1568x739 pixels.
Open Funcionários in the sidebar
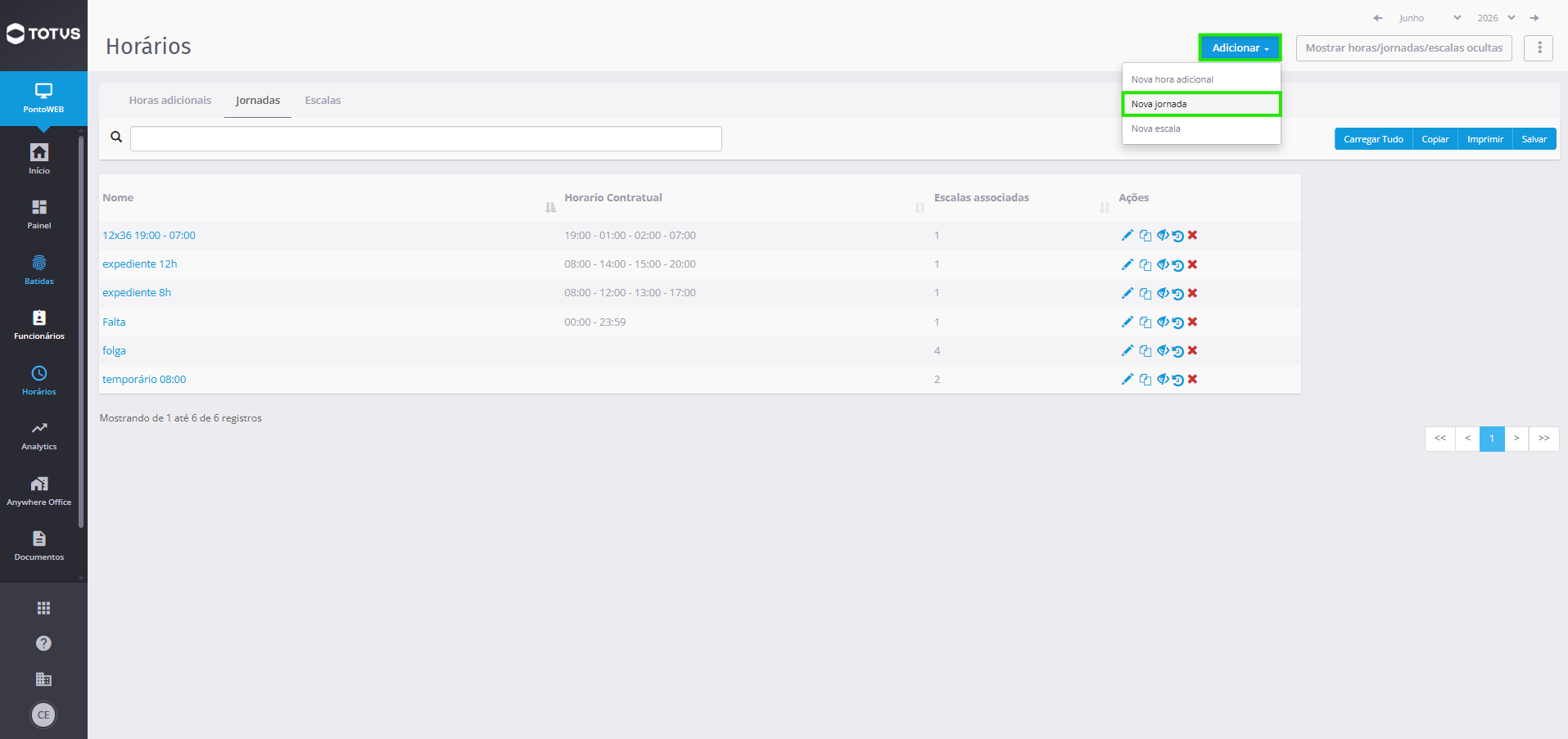point(39,324)
